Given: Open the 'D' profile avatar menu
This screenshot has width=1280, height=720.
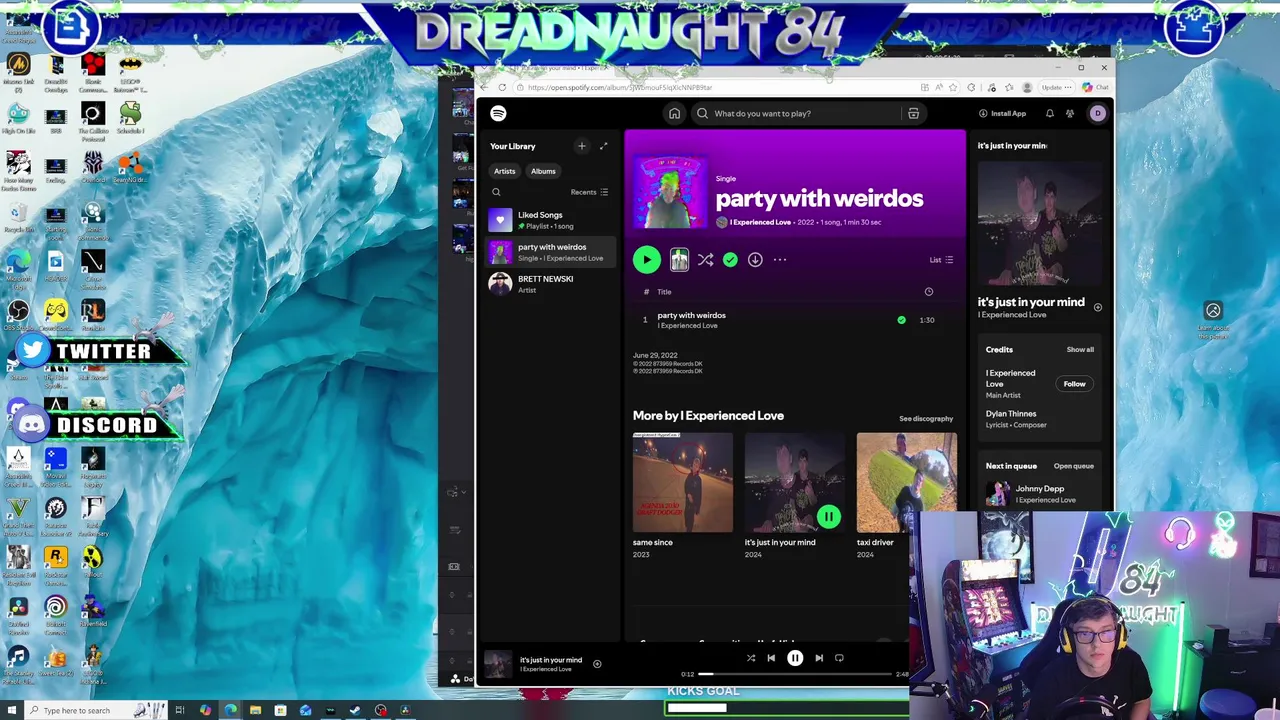Looking at the screenshot, I should [1097, 113].
